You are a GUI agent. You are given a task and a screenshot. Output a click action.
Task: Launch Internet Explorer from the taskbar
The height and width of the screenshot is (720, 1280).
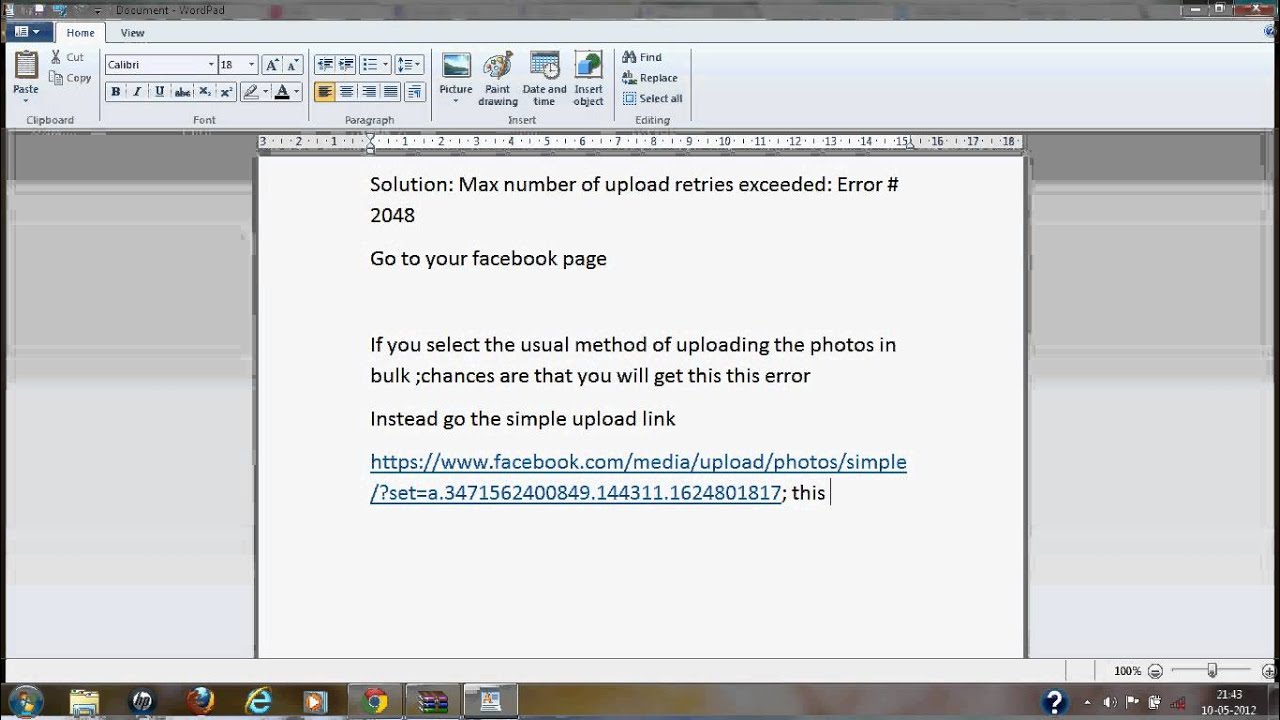coord(258,701)
